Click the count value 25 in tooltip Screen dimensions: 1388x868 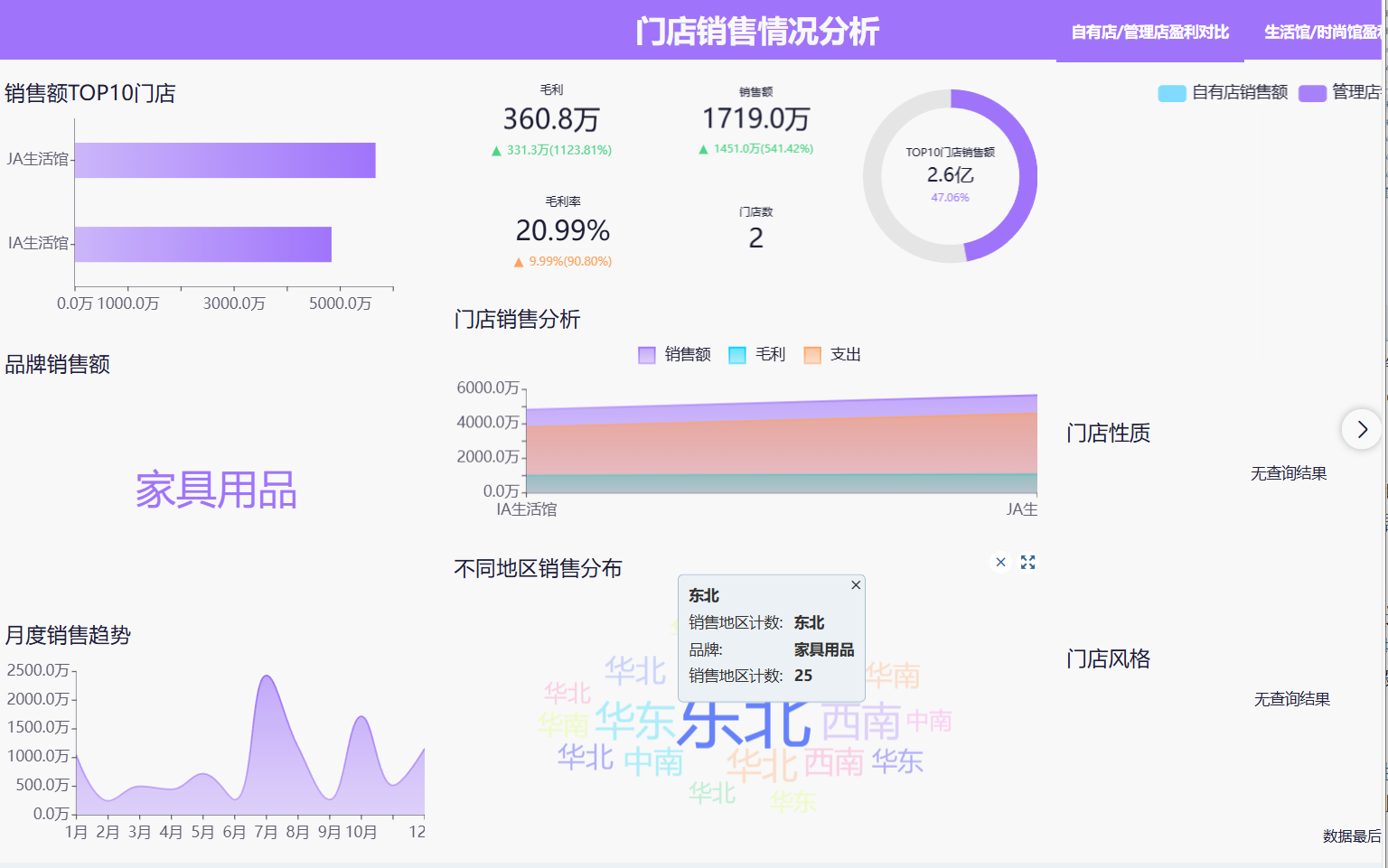(803, 676)
